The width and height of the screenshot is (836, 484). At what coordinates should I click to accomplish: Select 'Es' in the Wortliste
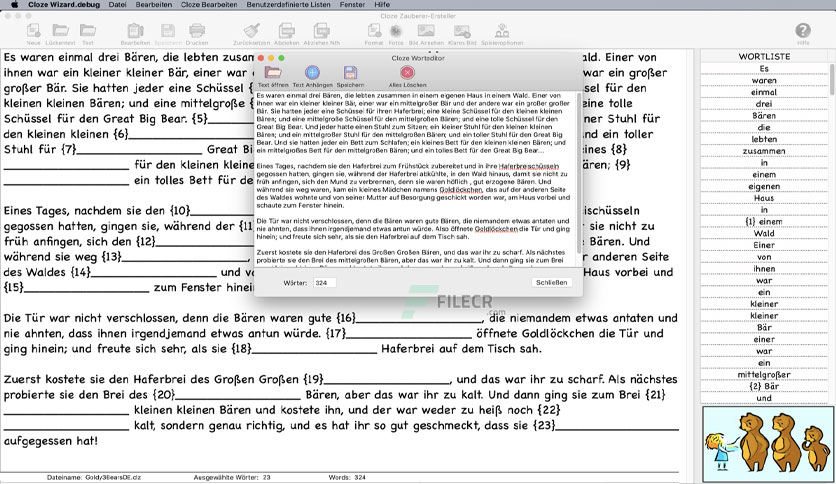[x=764, y=69]
